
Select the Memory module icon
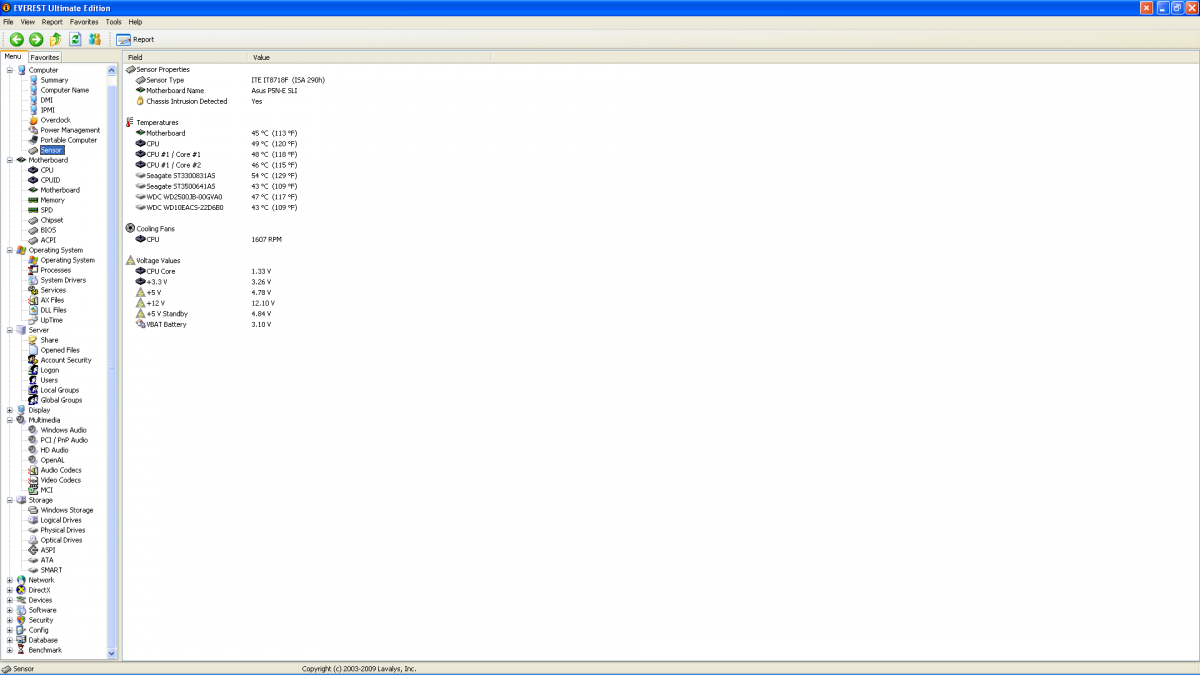click(x=33, y=200)
